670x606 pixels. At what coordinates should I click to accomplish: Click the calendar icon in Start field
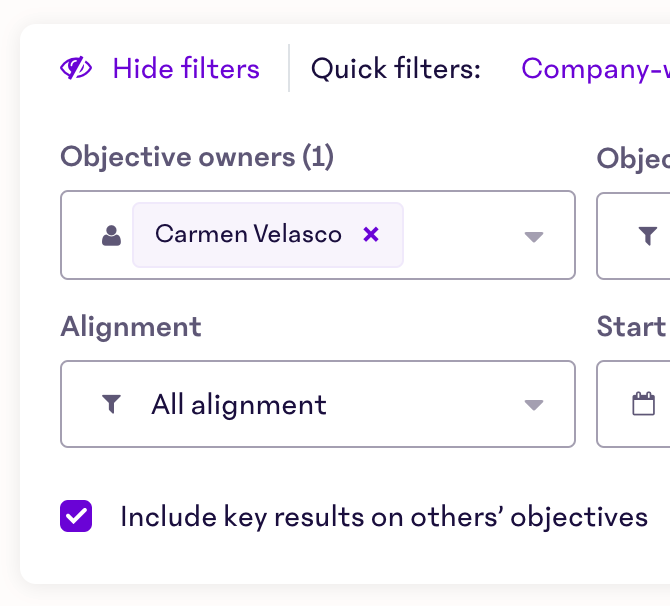(x=644, y=404)
